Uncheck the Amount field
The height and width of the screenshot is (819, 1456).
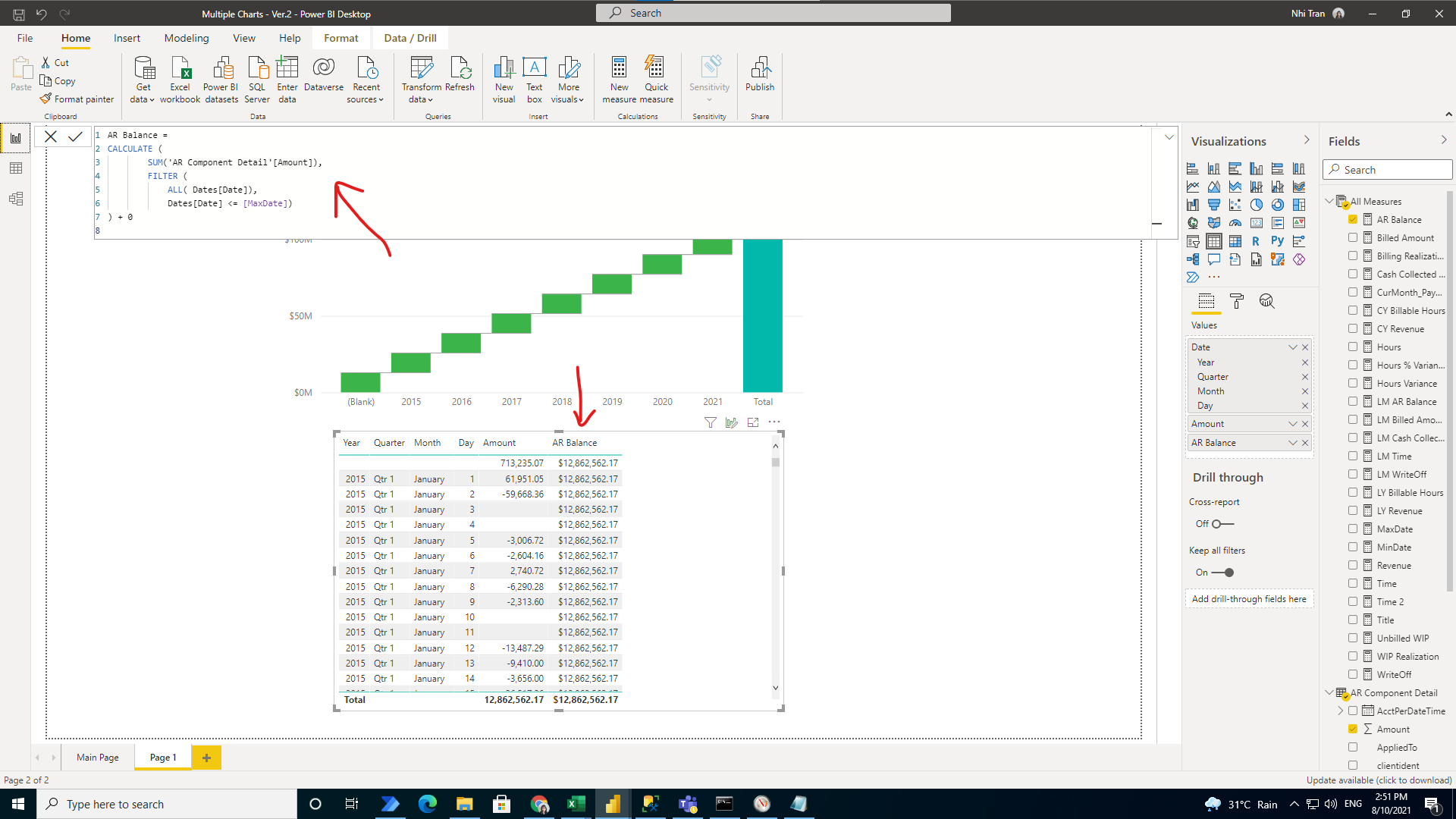(x=1353, y=729)
